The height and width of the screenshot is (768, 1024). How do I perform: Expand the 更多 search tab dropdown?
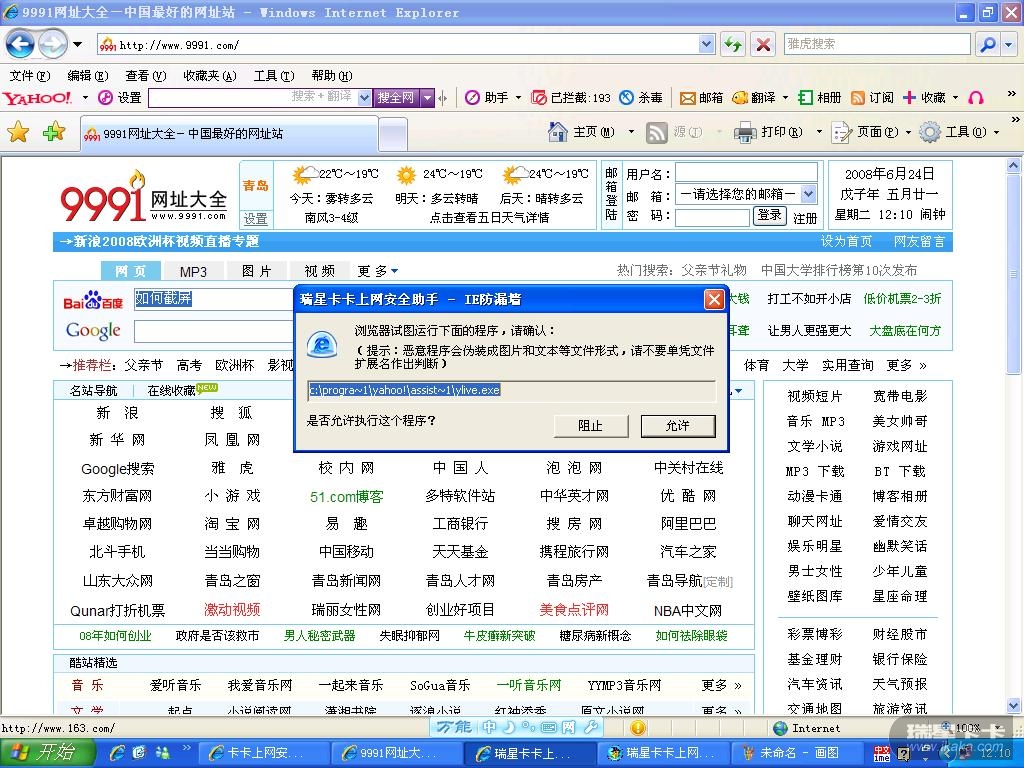click(394, 271)
